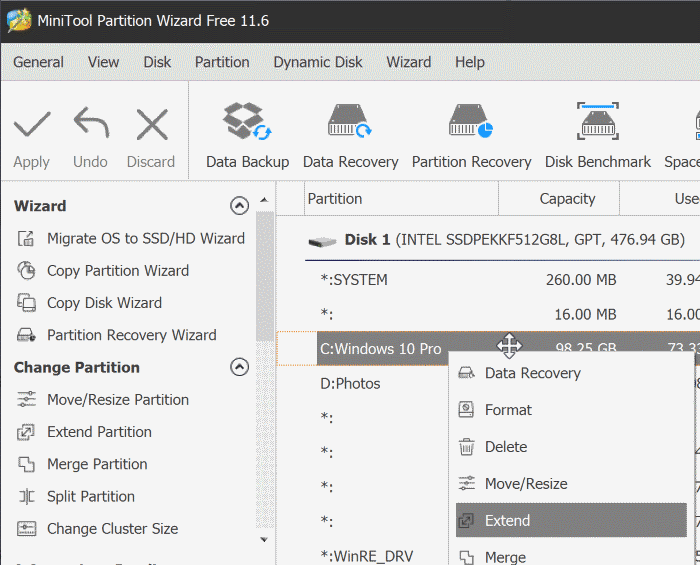
Task: Collapse the Wizard section
Action: point(239,206)
